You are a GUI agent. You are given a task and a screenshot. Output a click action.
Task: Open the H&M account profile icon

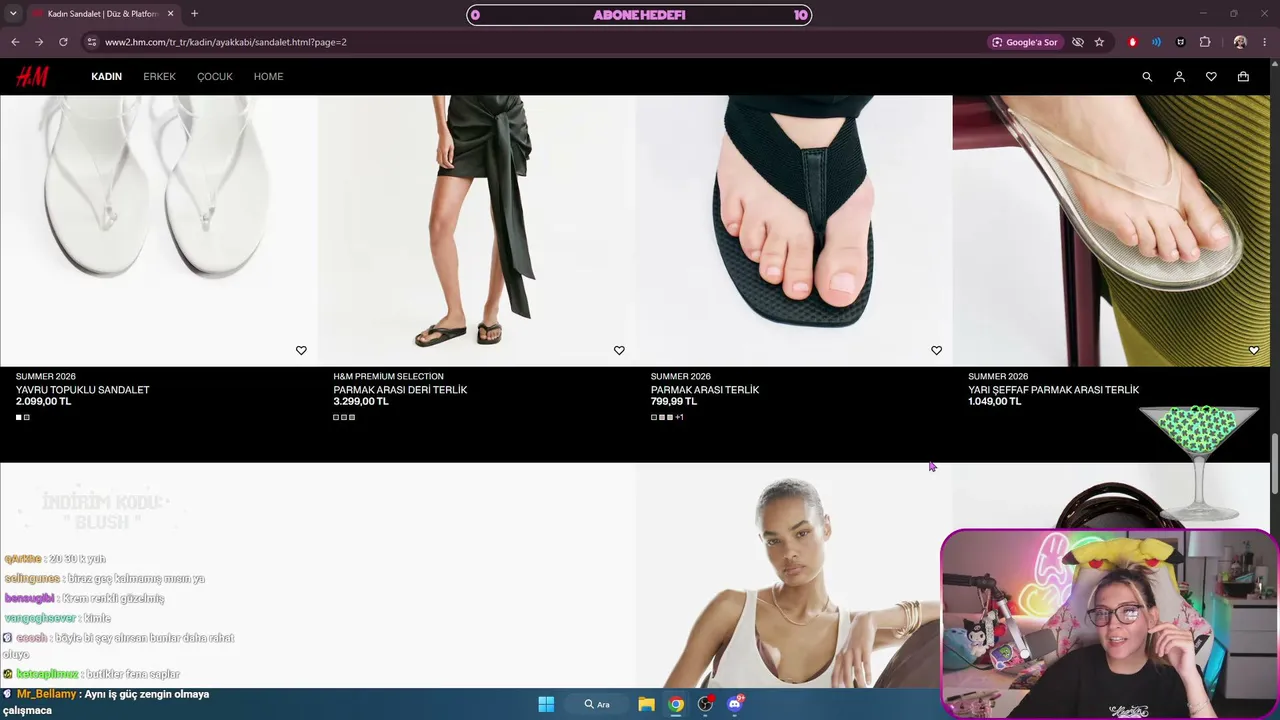pyautogui.click(x=1179, y=77)
